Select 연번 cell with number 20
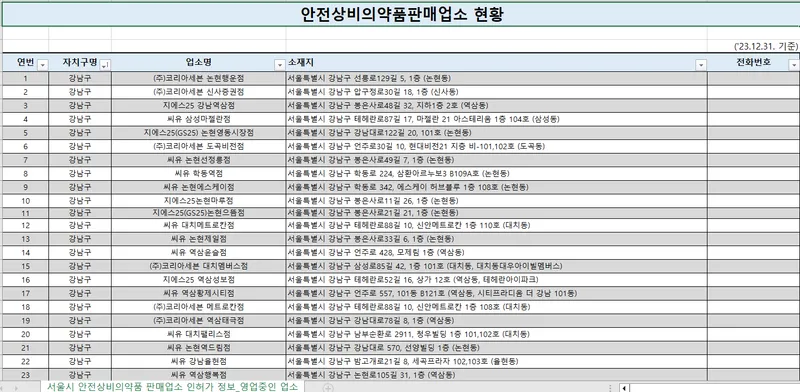Image resolution: width=800 pixels, height=392 pixels. pos(26,334)
